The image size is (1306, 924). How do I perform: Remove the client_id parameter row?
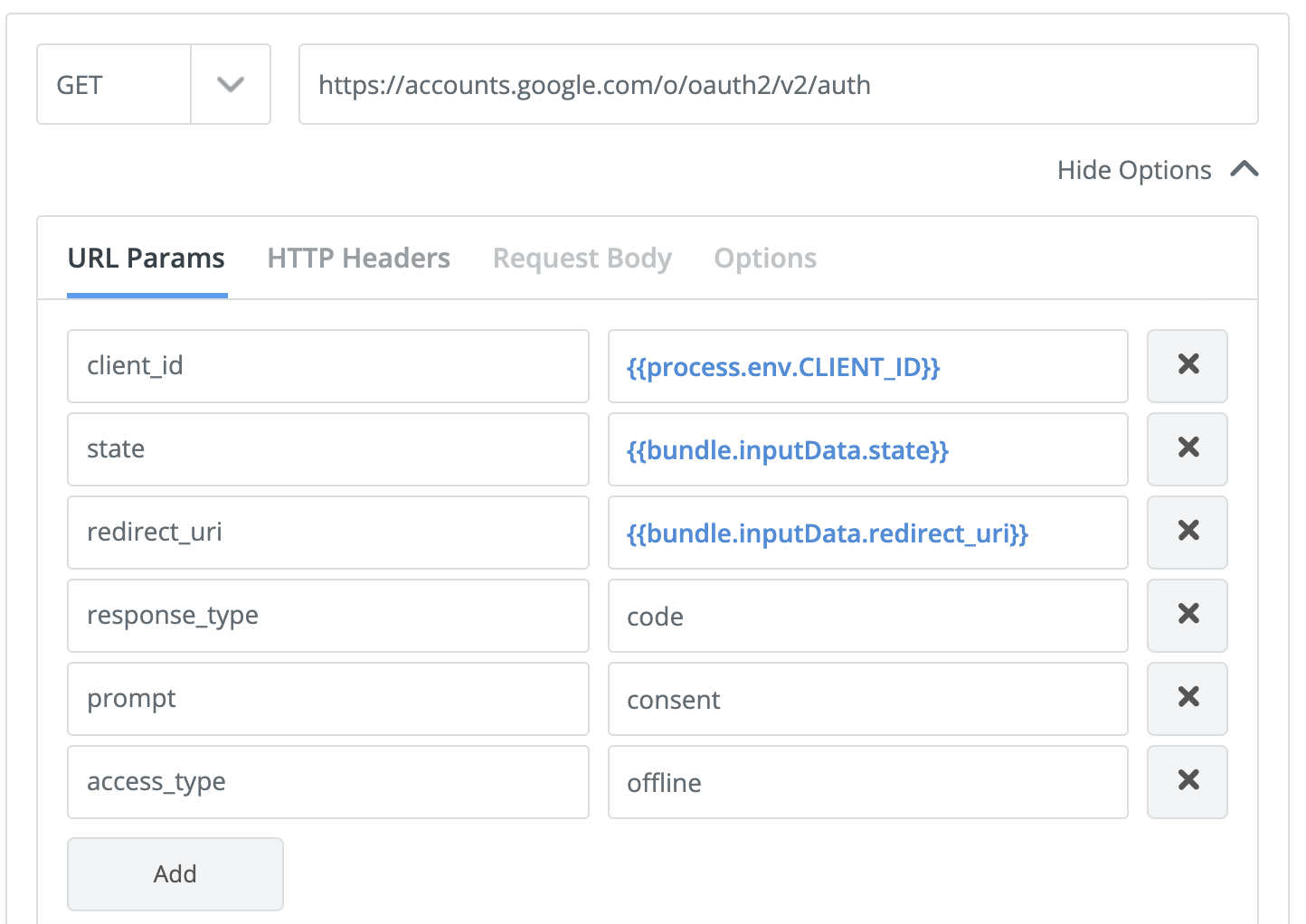point(1187,365)
